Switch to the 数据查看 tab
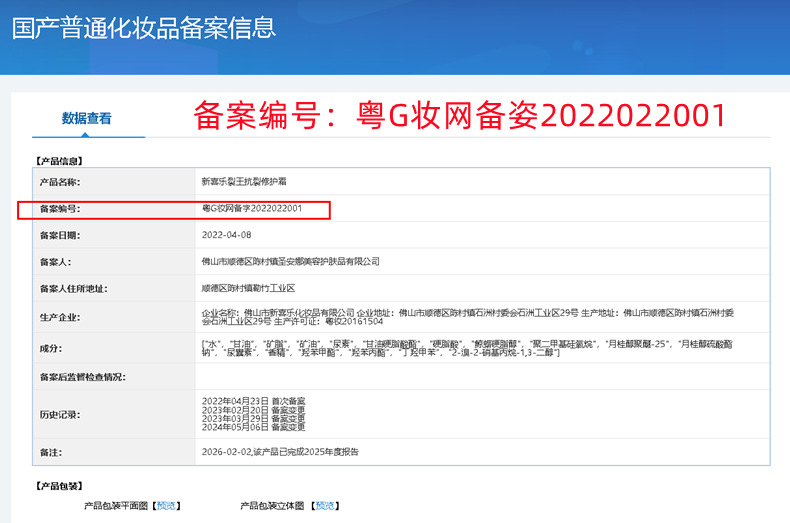 [87, 118]
